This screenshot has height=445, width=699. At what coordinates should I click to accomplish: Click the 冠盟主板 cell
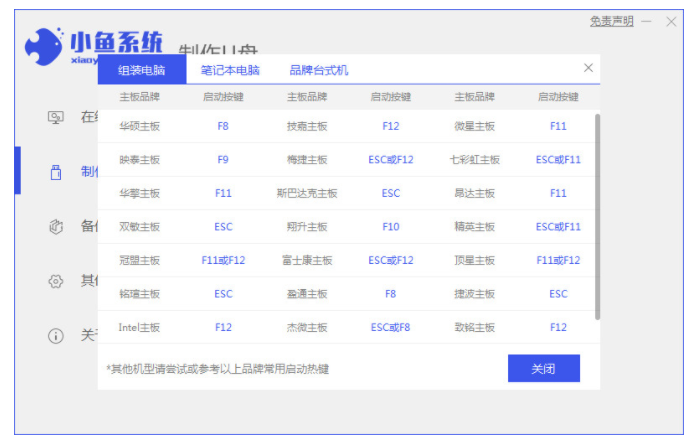tap(140, 260)
